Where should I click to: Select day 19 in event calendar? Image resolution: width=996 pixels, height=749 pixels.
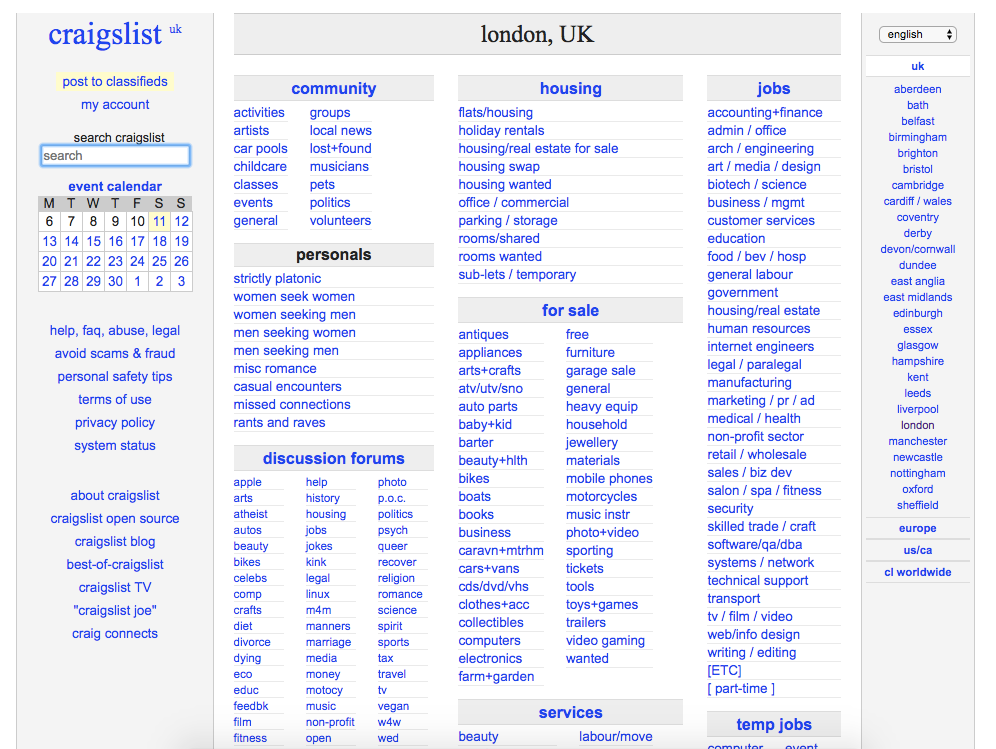(182, 241)
